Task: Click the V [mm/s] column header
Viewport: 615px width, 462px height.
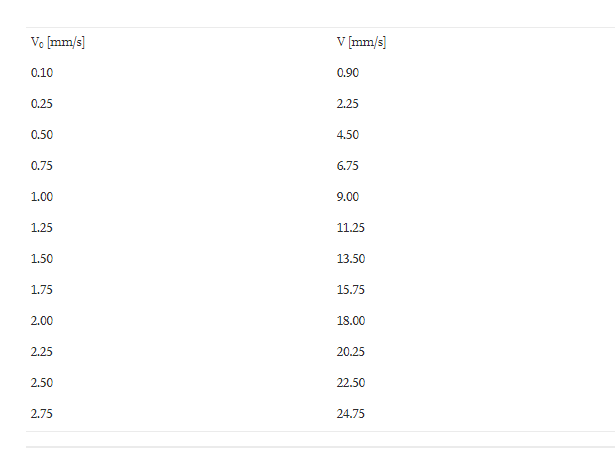Action: coord(361,42)
